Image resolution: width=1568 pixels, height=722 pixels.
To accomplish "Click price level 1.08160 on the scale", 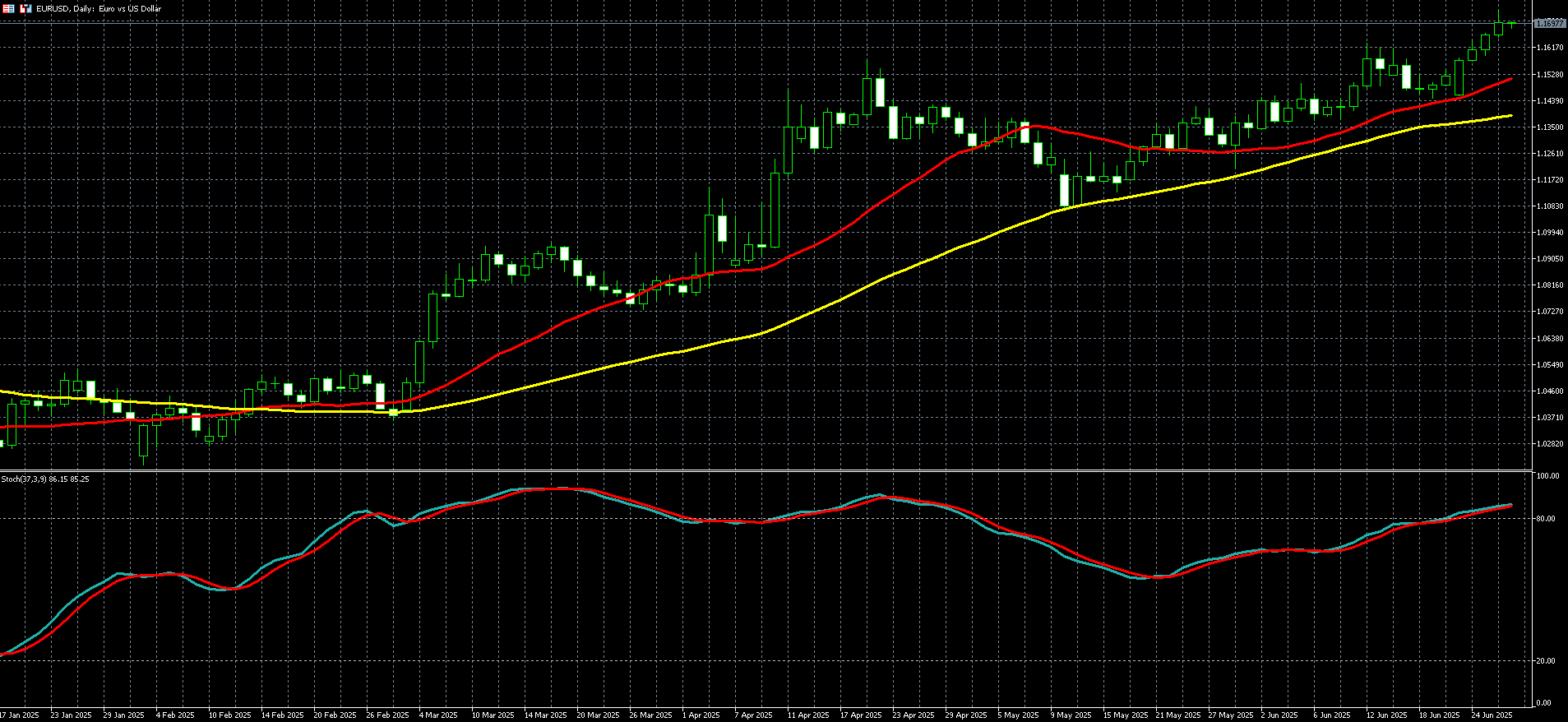I will click(1550, 285).
